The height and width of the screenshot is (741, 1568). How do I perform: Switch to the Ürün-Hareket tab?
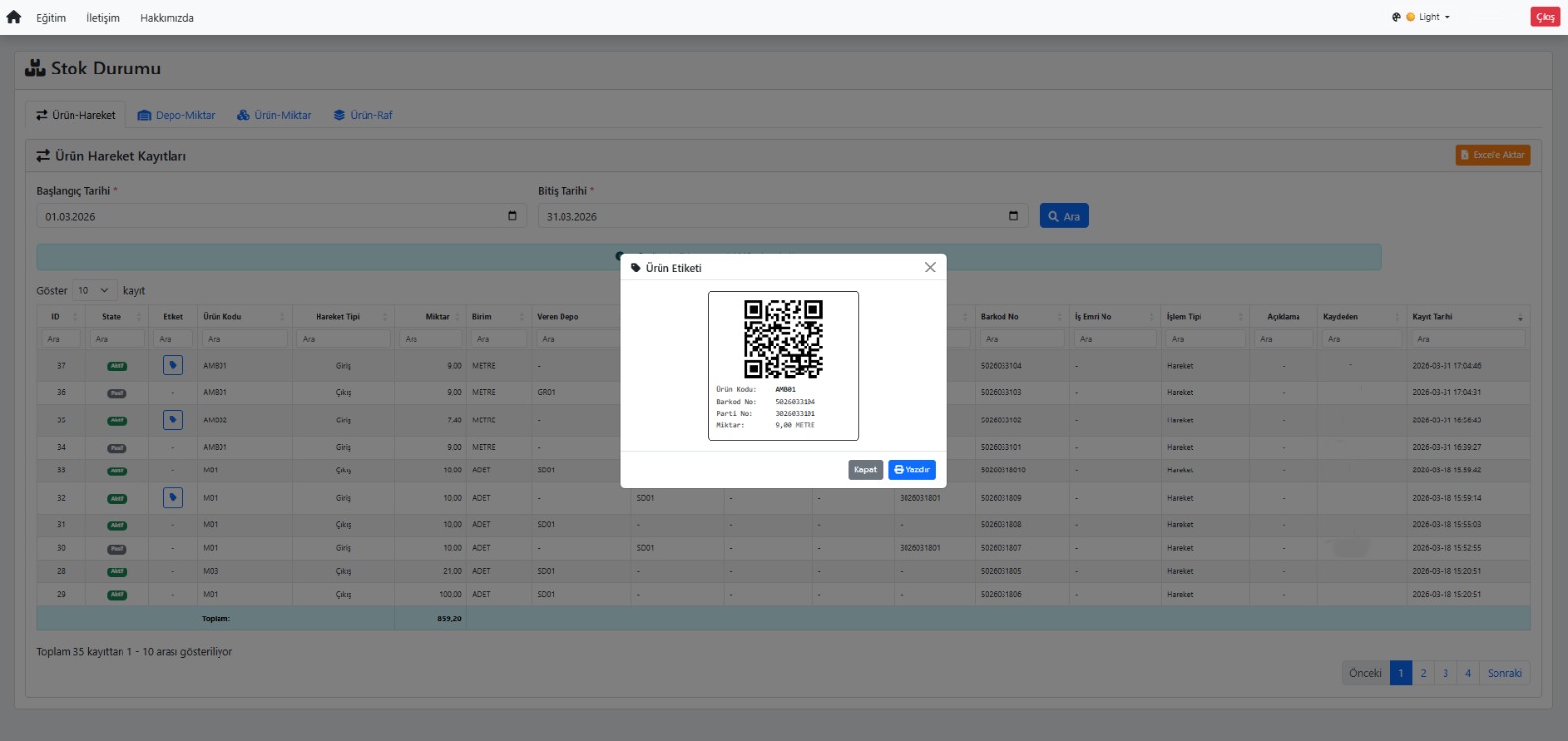(x=75, y=115)
